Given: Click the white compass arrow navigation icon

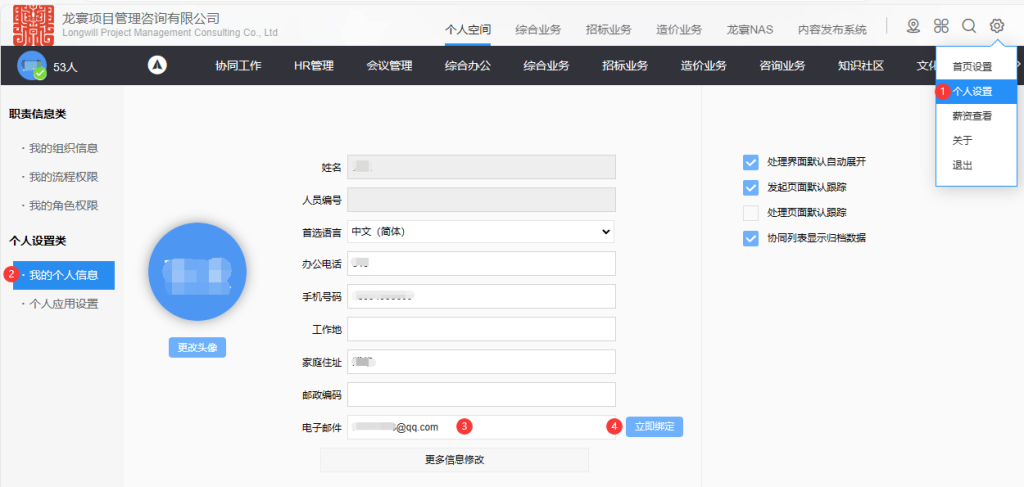Looking at the screenshot, I should click(x=157, y=66).
